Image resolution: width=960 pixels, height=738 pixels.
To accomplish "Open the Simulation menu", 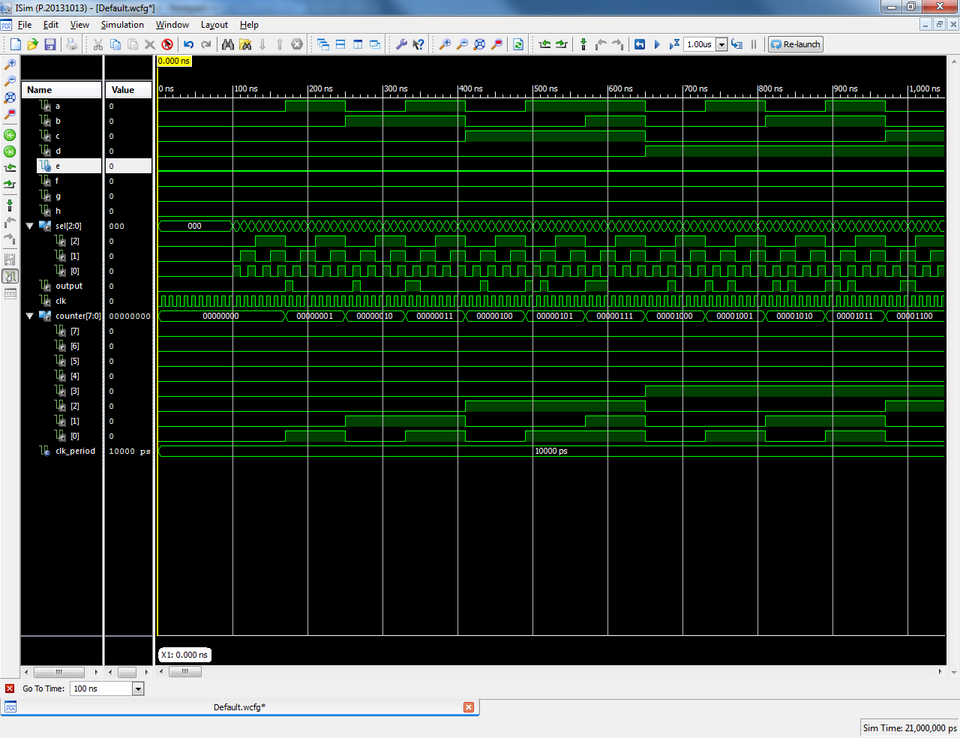I will tap(122, 24).
